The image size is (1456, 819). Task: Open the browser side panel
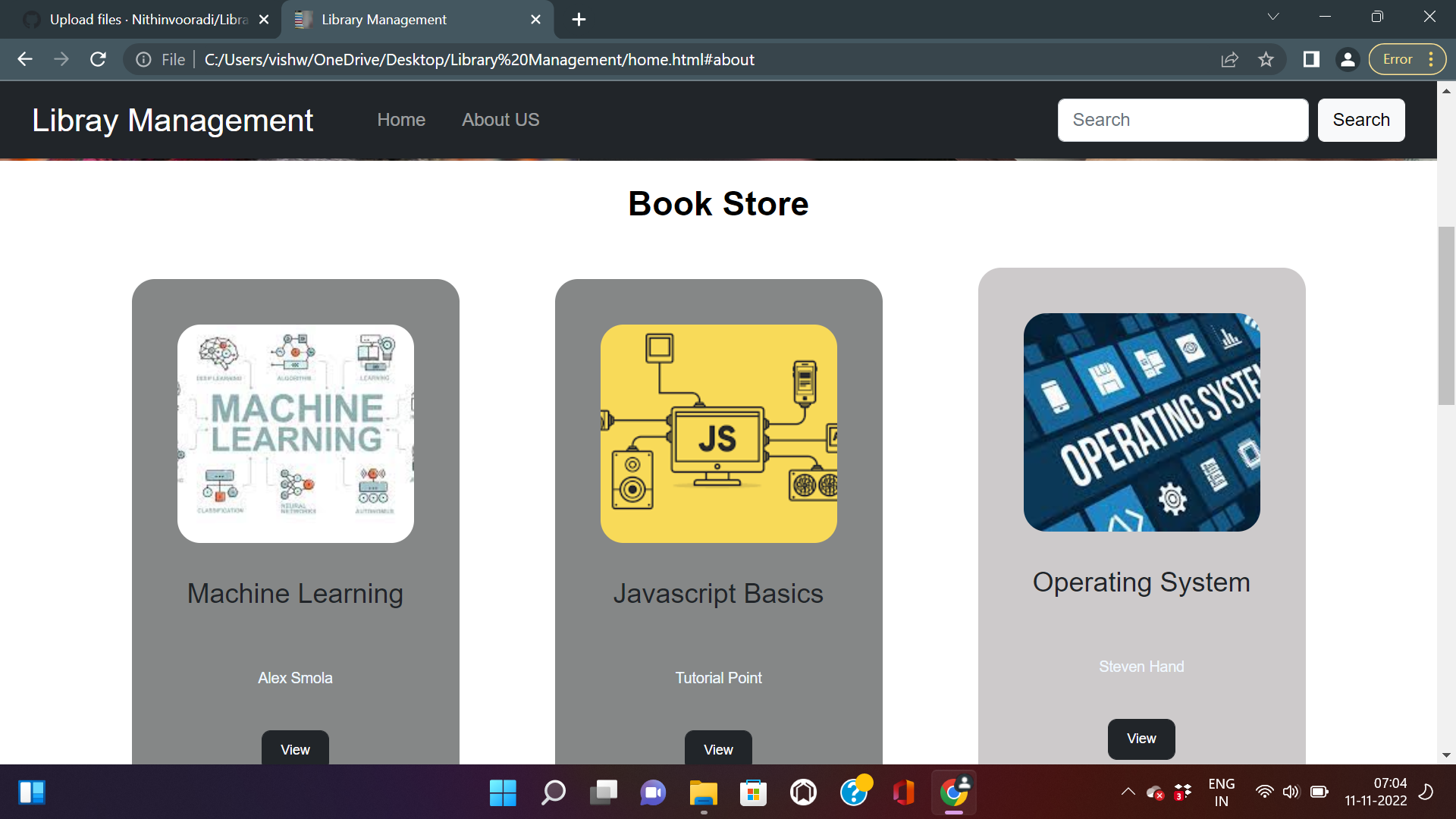point(1311,59)
